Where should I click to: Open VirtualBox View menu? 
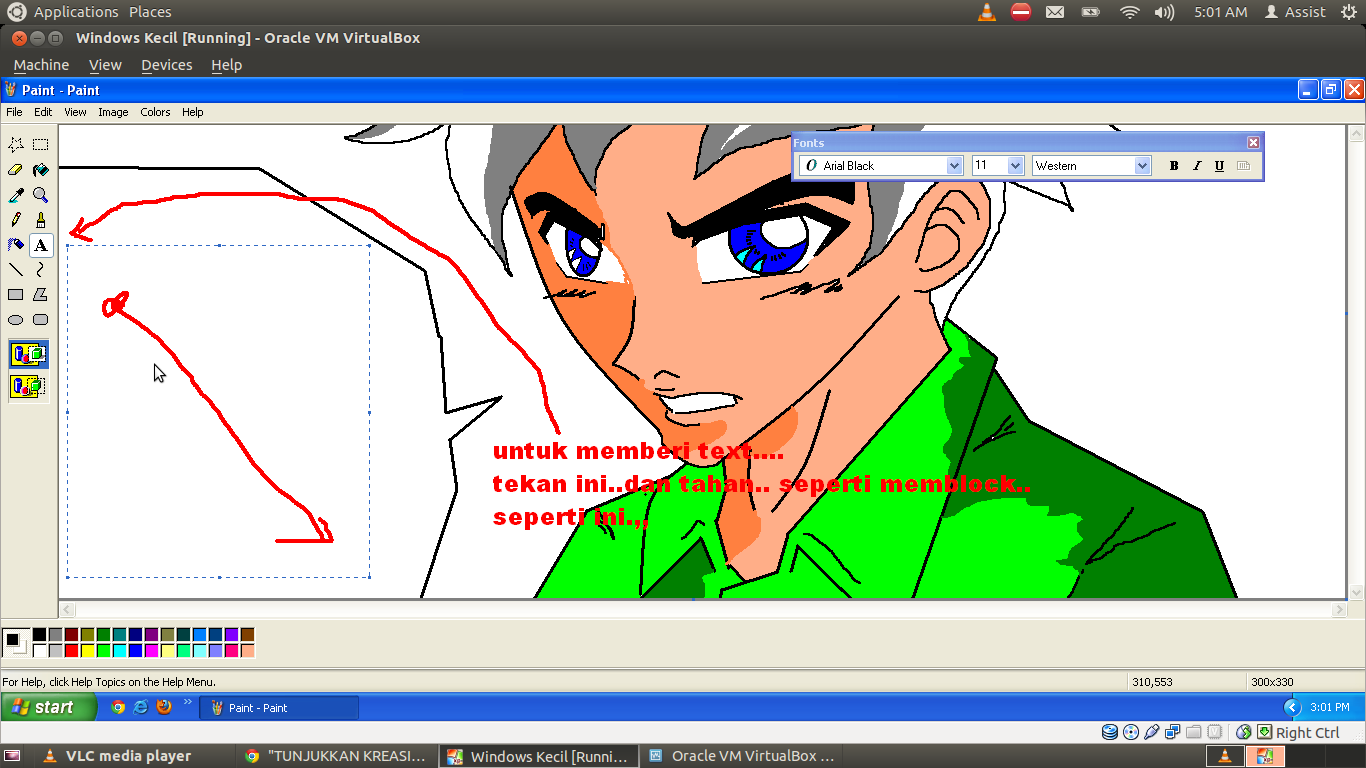tap(105, 65)
